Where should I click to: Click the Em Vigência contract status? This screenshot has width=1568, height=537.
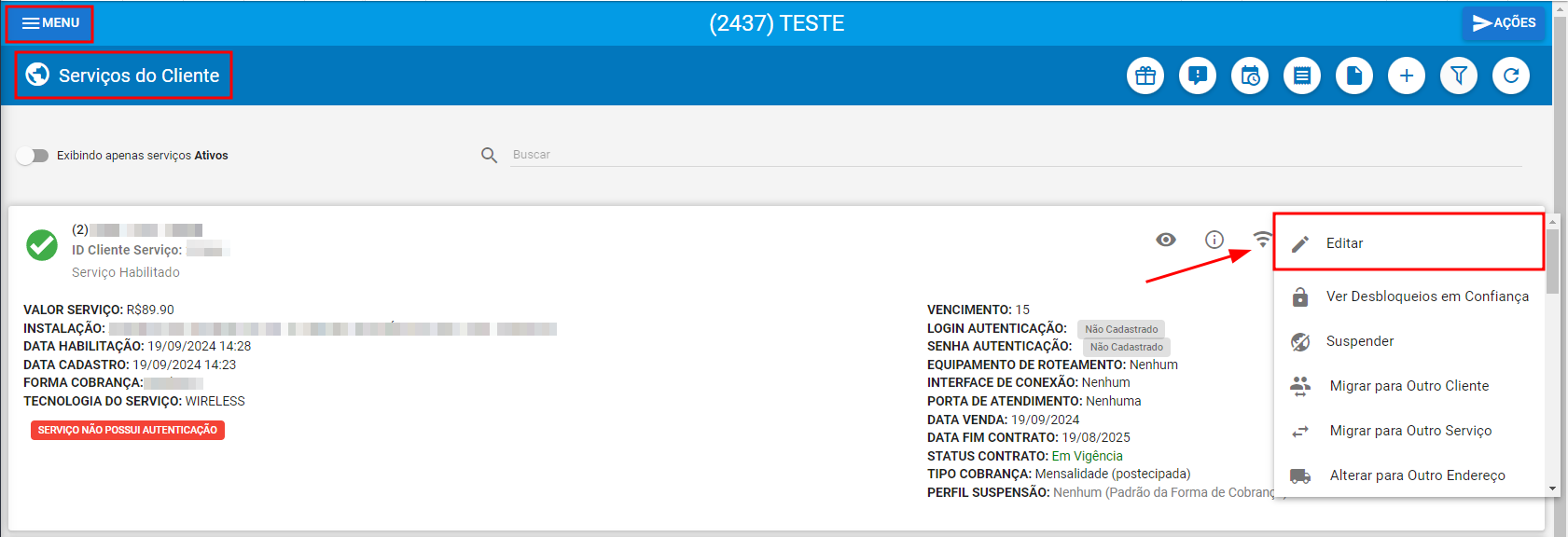pos(1088,456)
